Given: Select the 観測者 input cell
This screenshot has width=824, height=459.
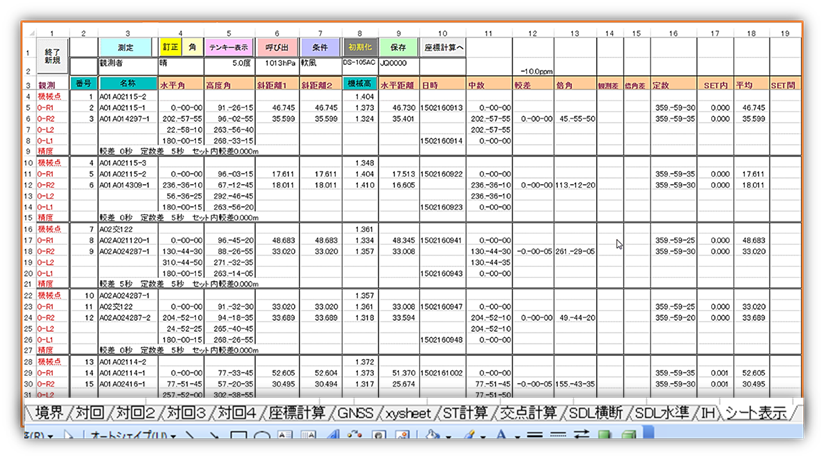Looking at the screenshot, I should pos(125,62).
